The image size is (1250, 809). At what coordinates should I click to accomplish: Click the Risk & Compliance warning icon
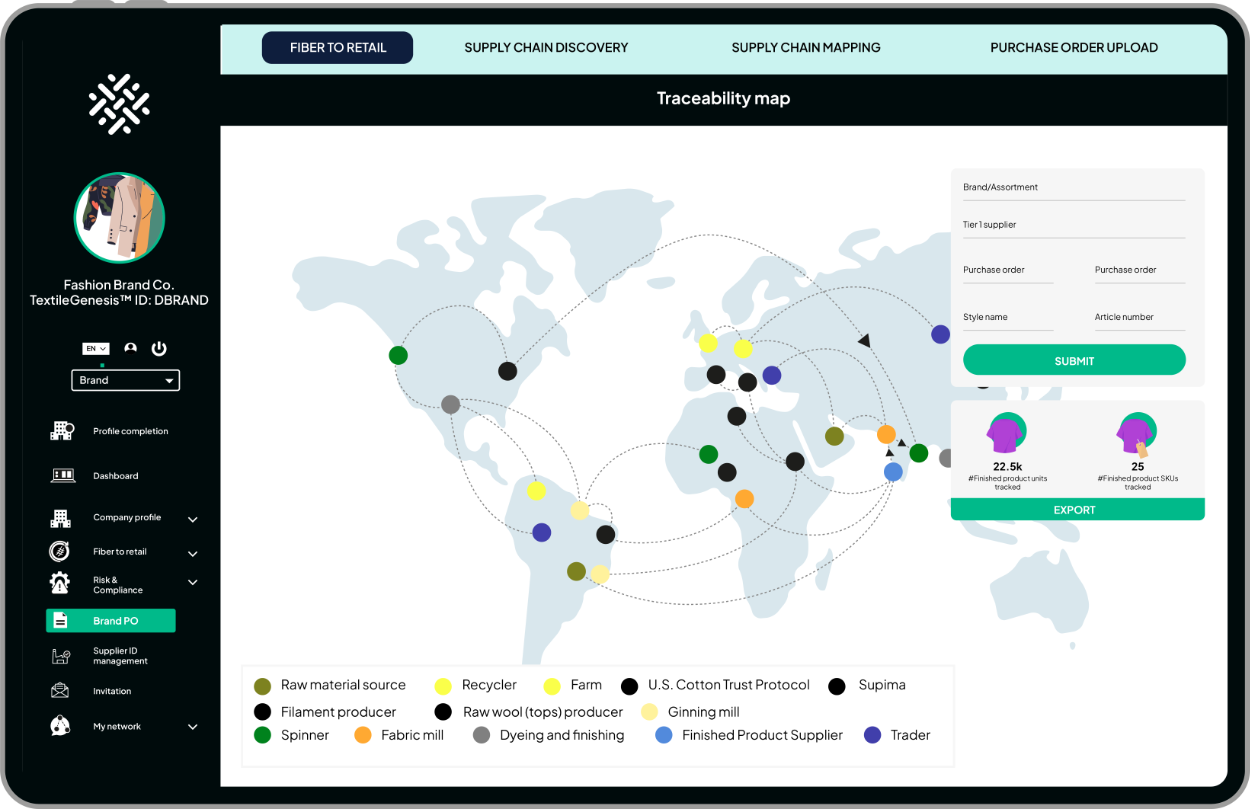60,584
